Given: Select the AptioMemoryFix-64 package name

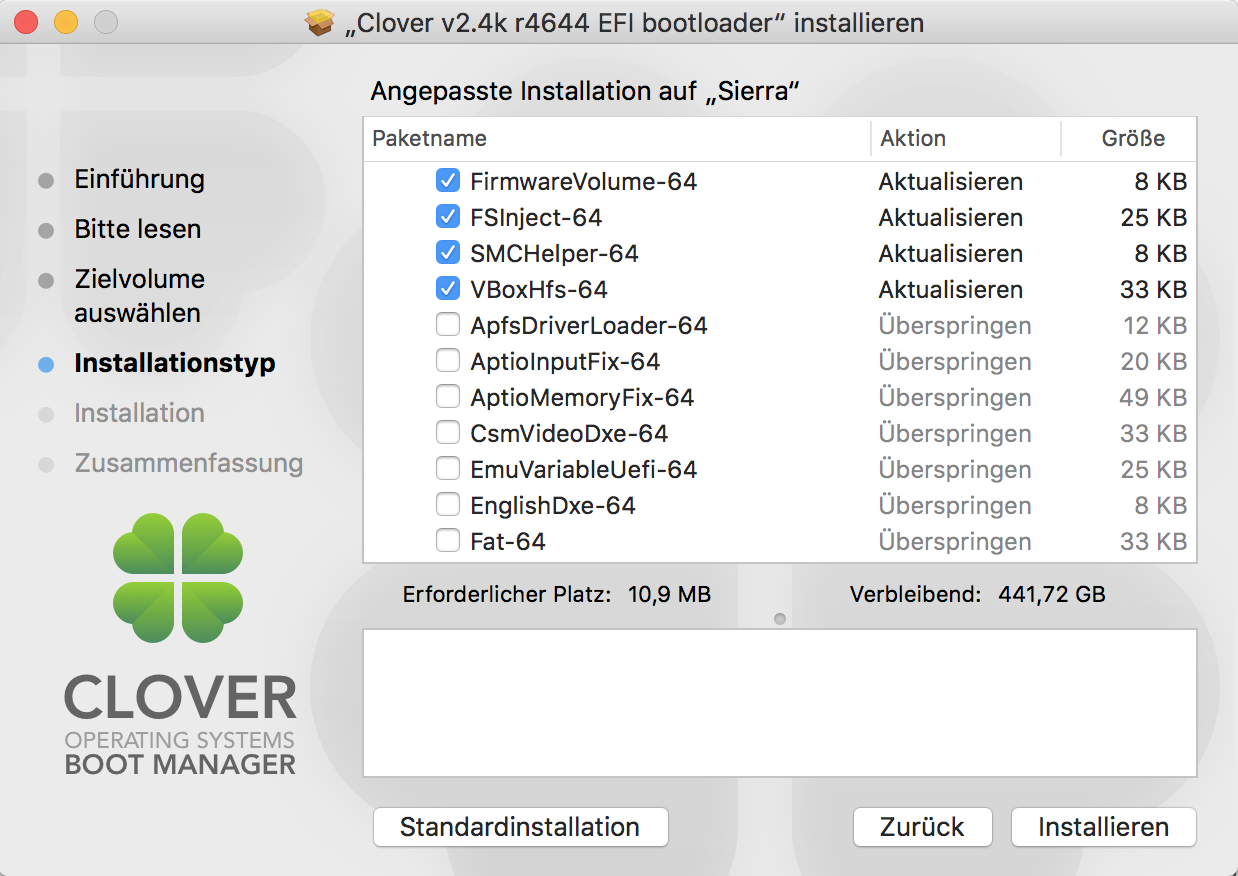Looking at the screenshot, I should click(582, 397).
